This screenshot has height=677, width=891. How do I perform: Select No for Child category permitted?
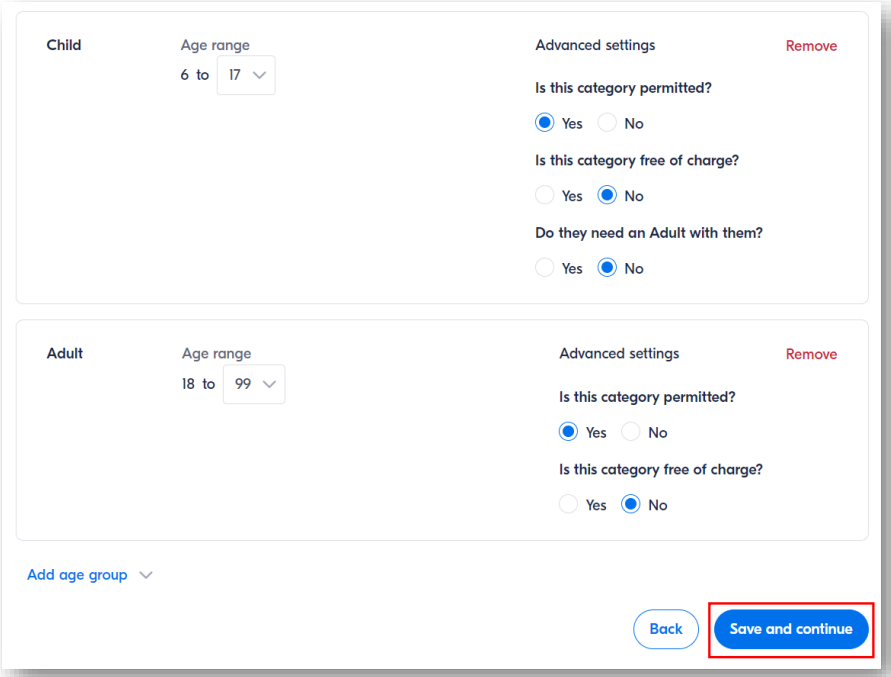click(607, 123)
